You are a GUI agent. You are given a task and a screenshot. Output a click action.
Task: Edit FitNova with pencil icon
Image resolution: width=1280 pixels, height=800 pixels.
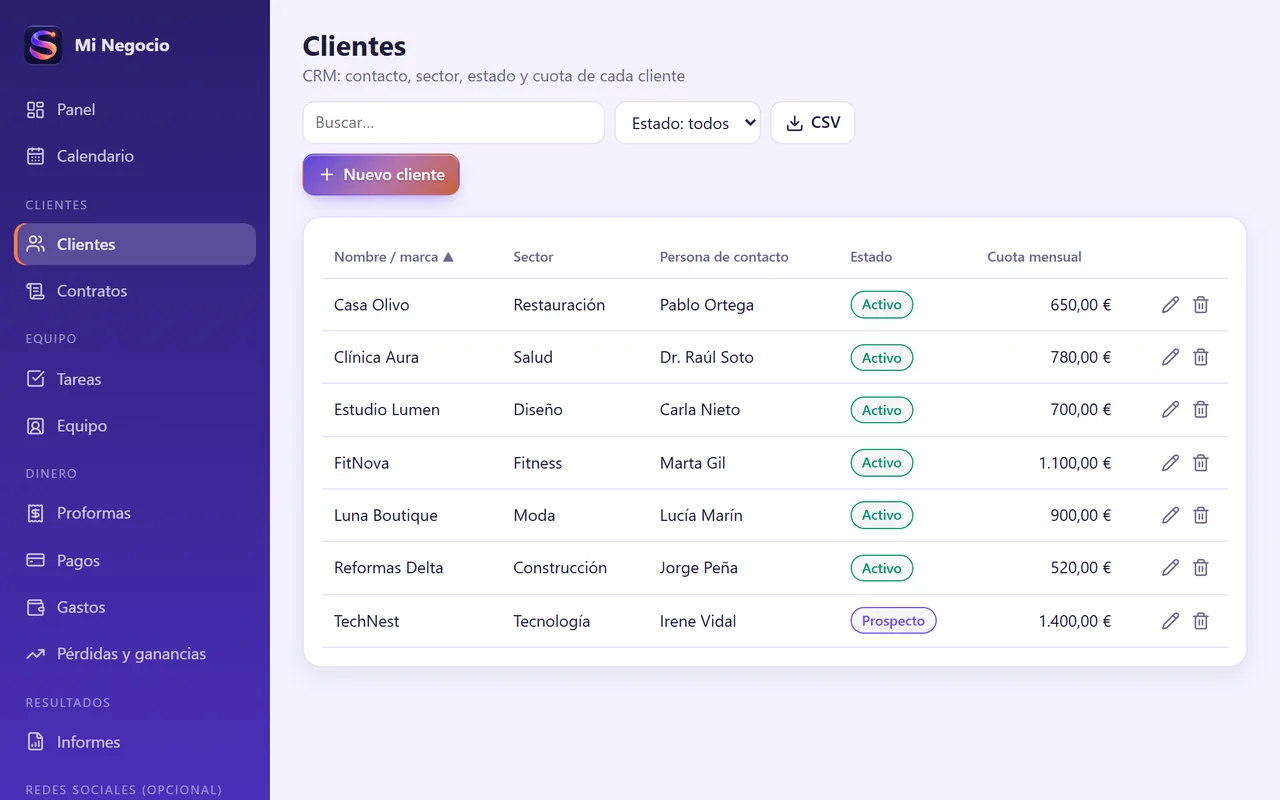click(1170, 463)
